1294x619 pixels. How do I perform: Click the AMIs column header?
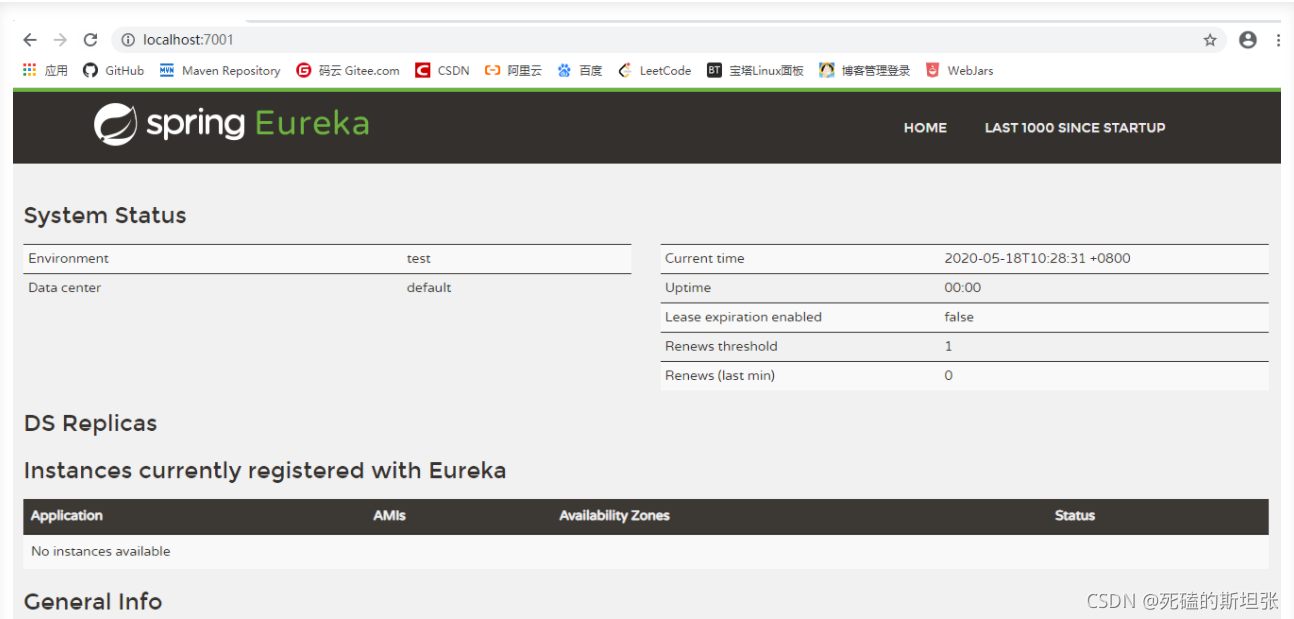point(389,516)
